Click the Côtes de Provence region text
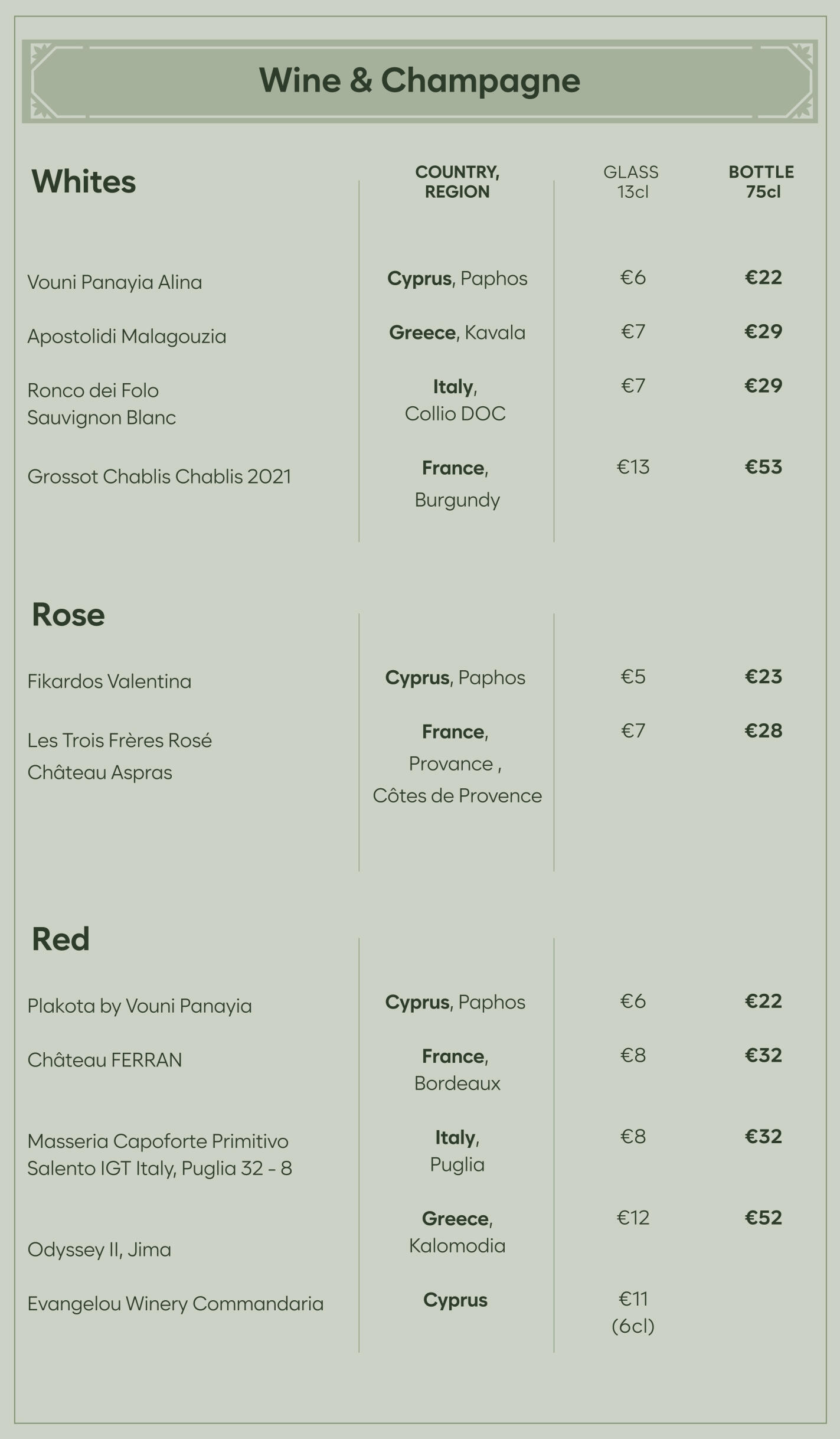840x1439 pixels. pos(457,796)
